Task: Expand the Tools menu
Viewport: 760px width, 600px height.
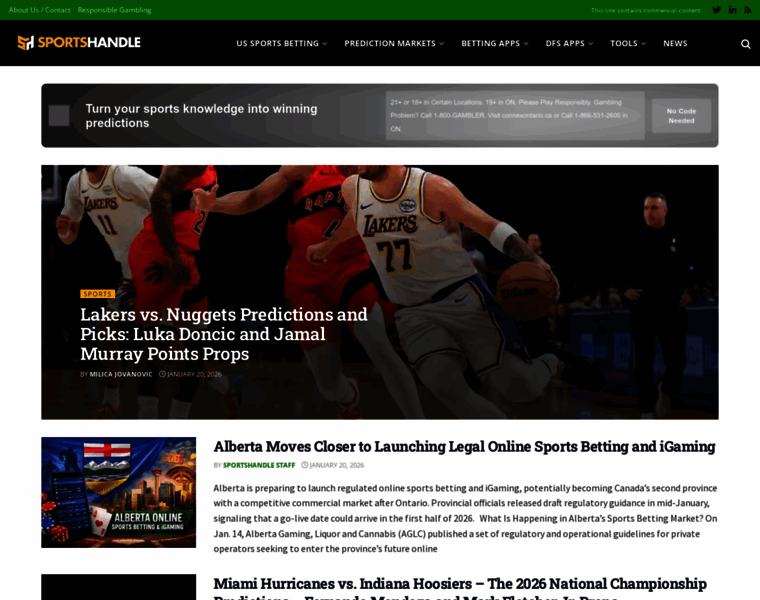Action: pyautogui.click(x=628, y=43)
